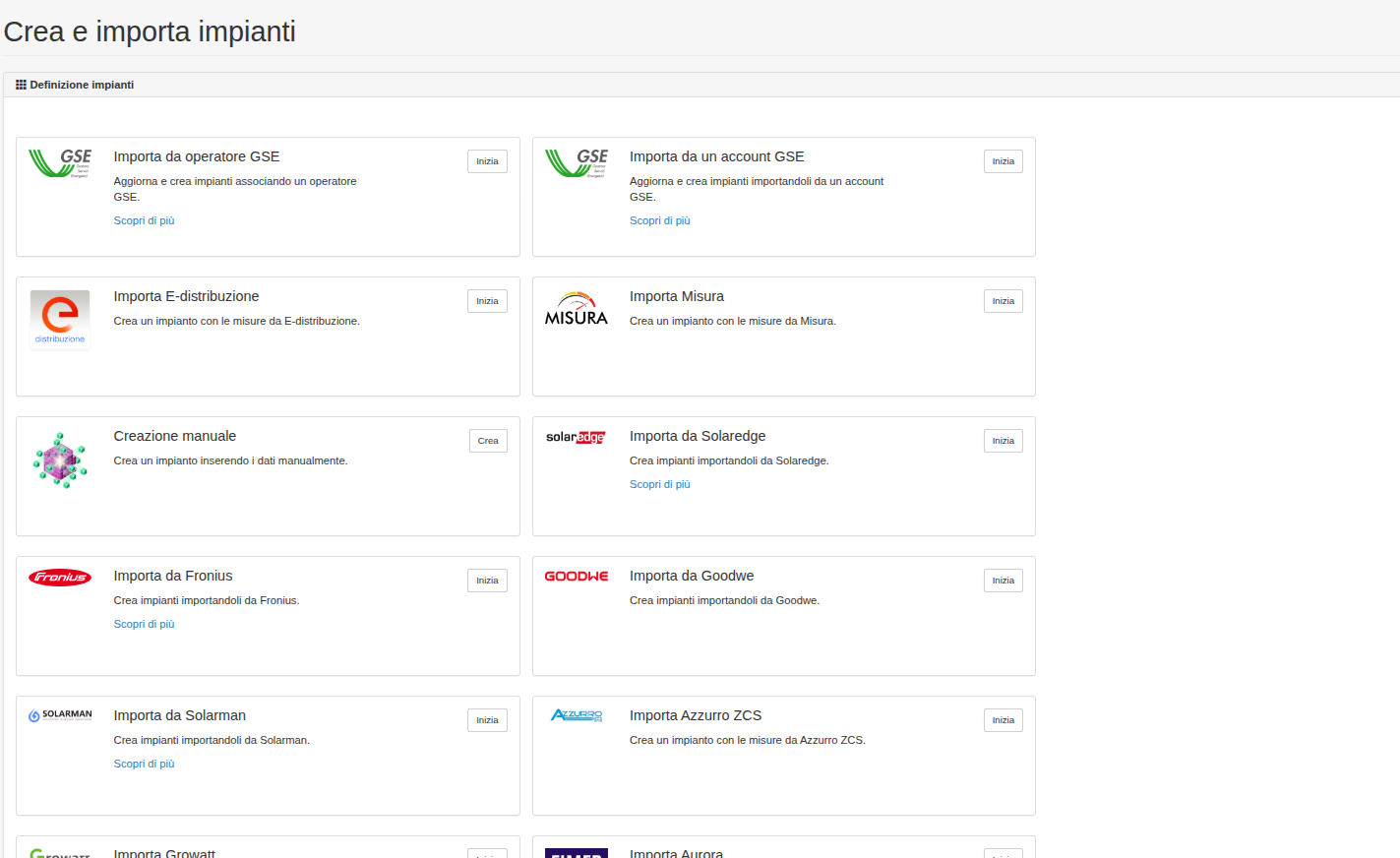Start the import from account GSE
This screenshot has height=858, width=1400.
click(x=1004, y=161)
